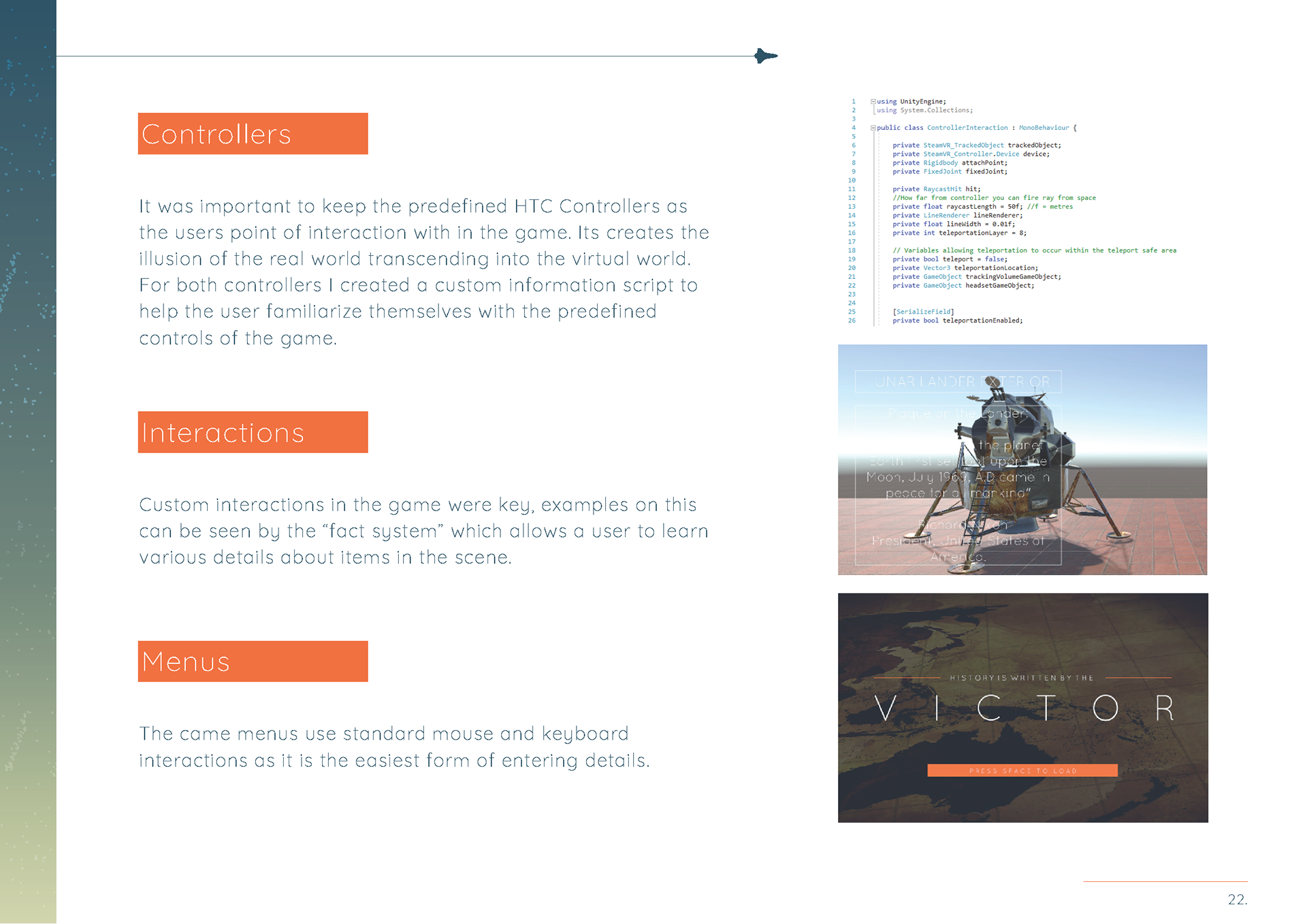1307x924 pixels.
Task: Click the text 'various details about items in the scene.'
Action: [325, 557]
